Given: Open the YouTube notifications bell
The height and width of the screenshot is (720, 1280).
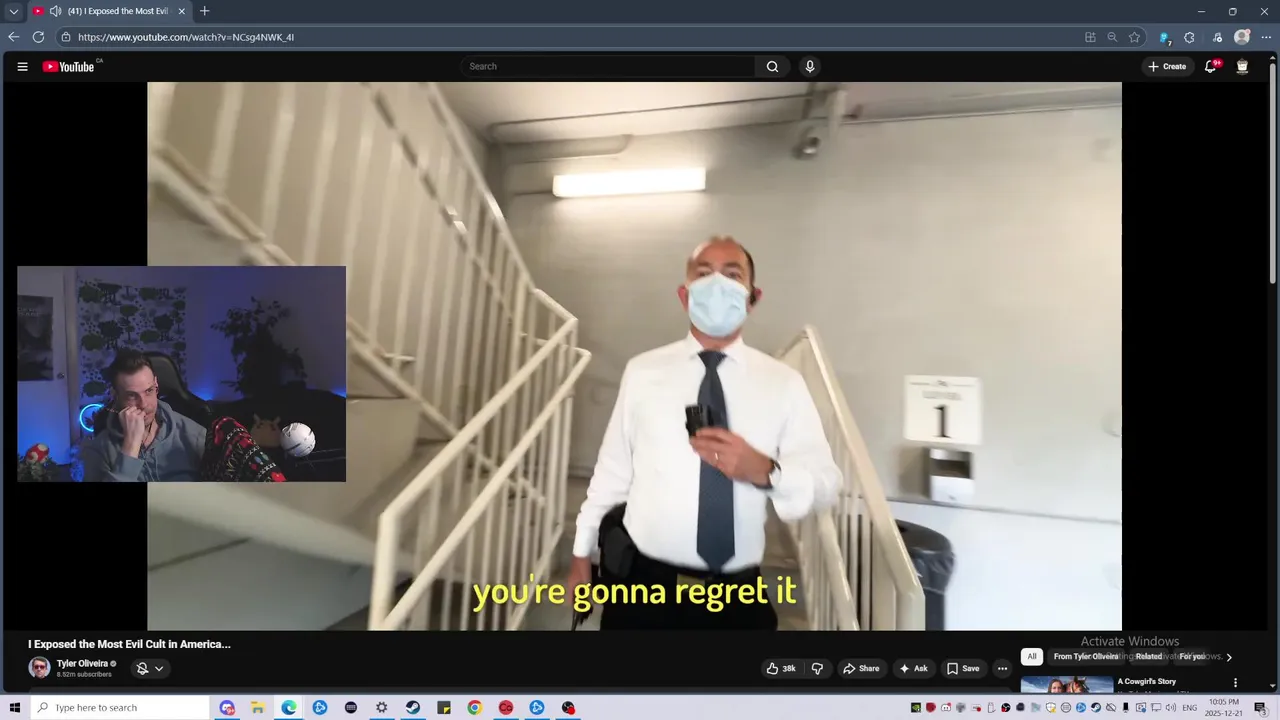Looking at the screenshot, I should 1210,67.
